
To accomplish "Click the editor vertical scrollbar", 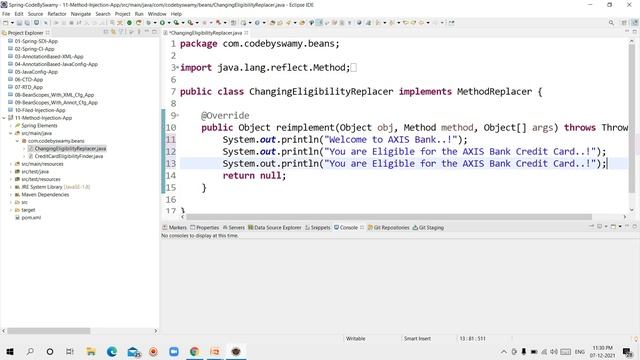I will point(632,118).
